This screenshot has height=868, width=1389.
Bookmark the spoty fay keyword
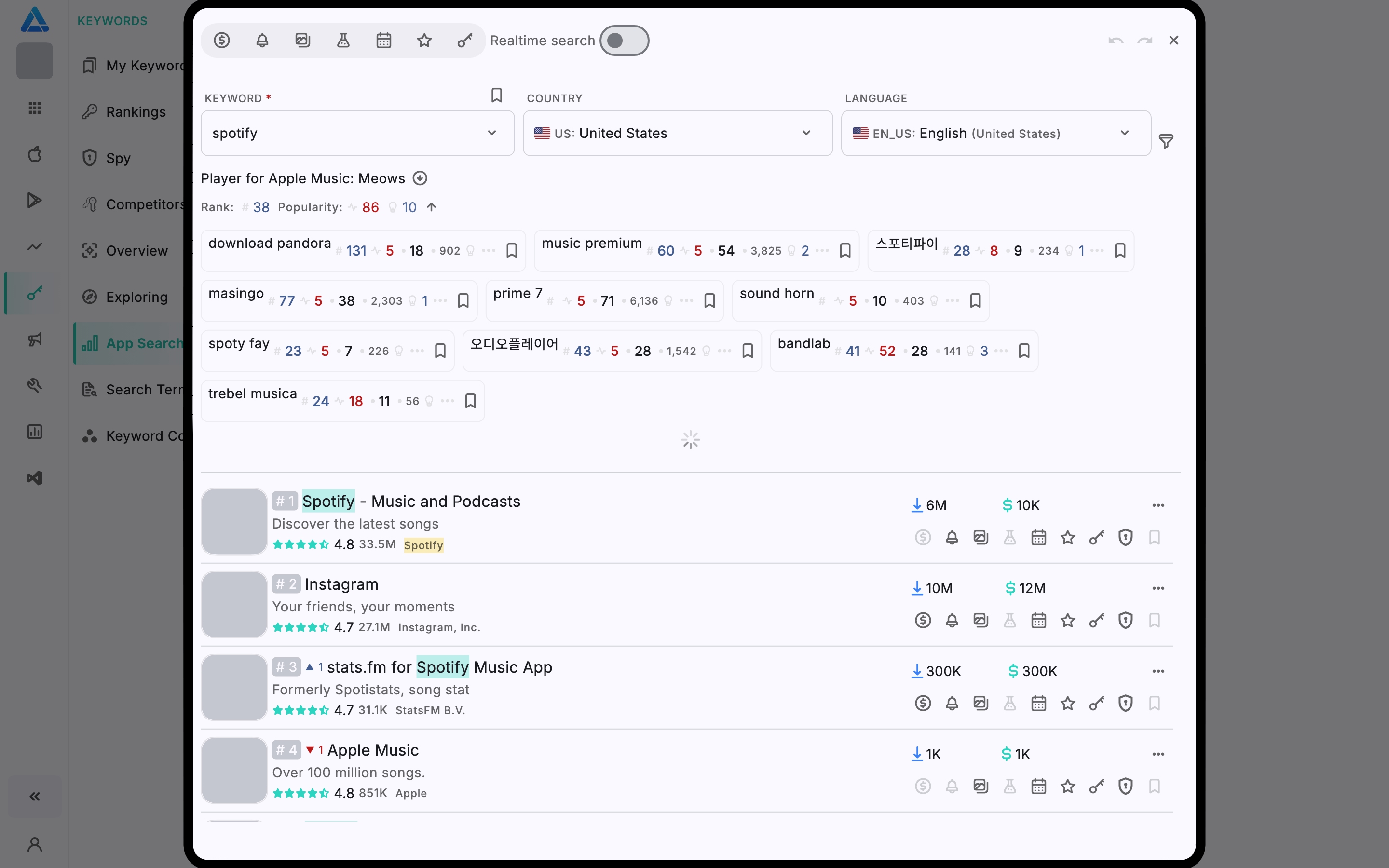click(x=440, y=351)
